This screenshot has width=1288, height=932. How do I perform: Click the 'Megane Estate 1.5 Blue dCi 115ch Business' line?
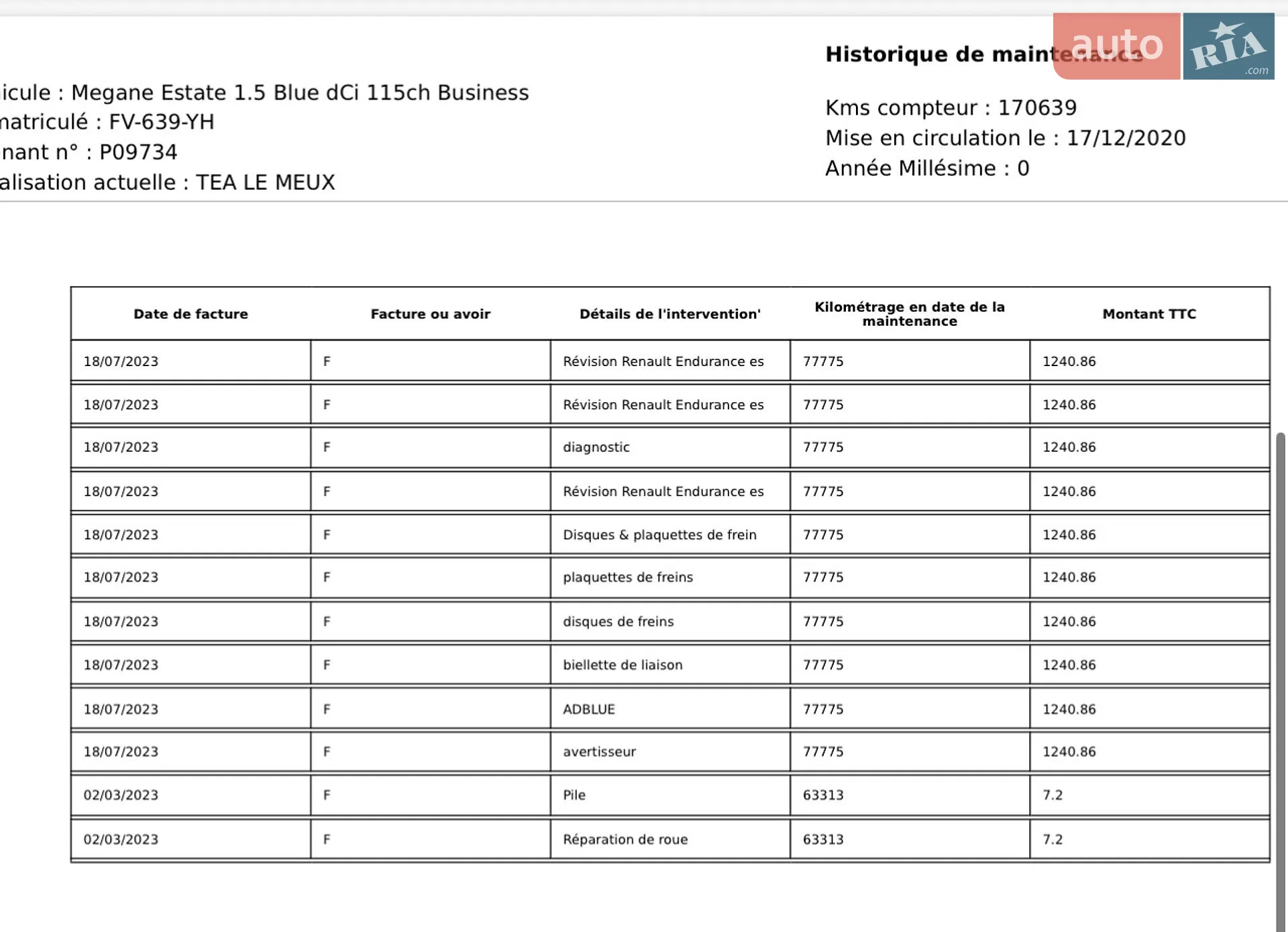click(264, 93)
